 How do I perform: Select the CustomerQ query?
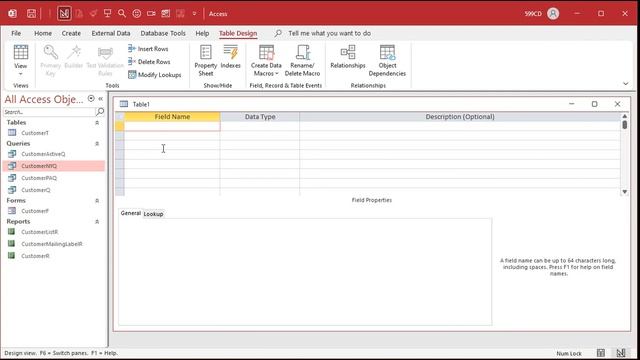pos(36,190)
